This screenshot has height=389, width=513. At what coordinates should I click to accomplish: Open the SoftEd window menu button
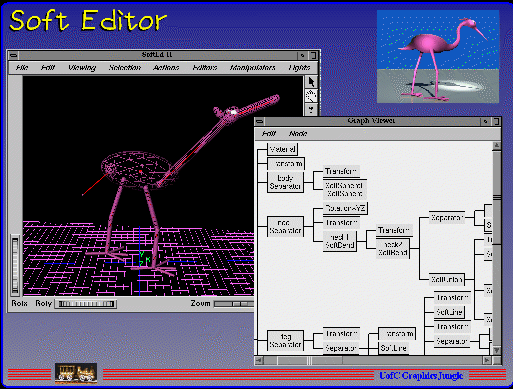tap(13, 55)
